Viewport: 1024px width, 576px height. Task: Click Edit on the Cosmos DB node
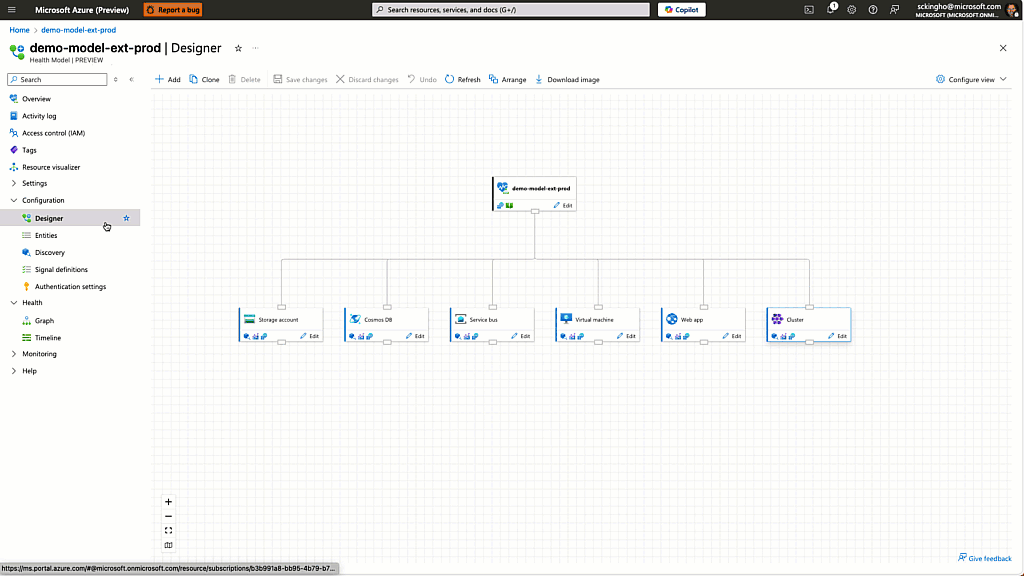415,336
